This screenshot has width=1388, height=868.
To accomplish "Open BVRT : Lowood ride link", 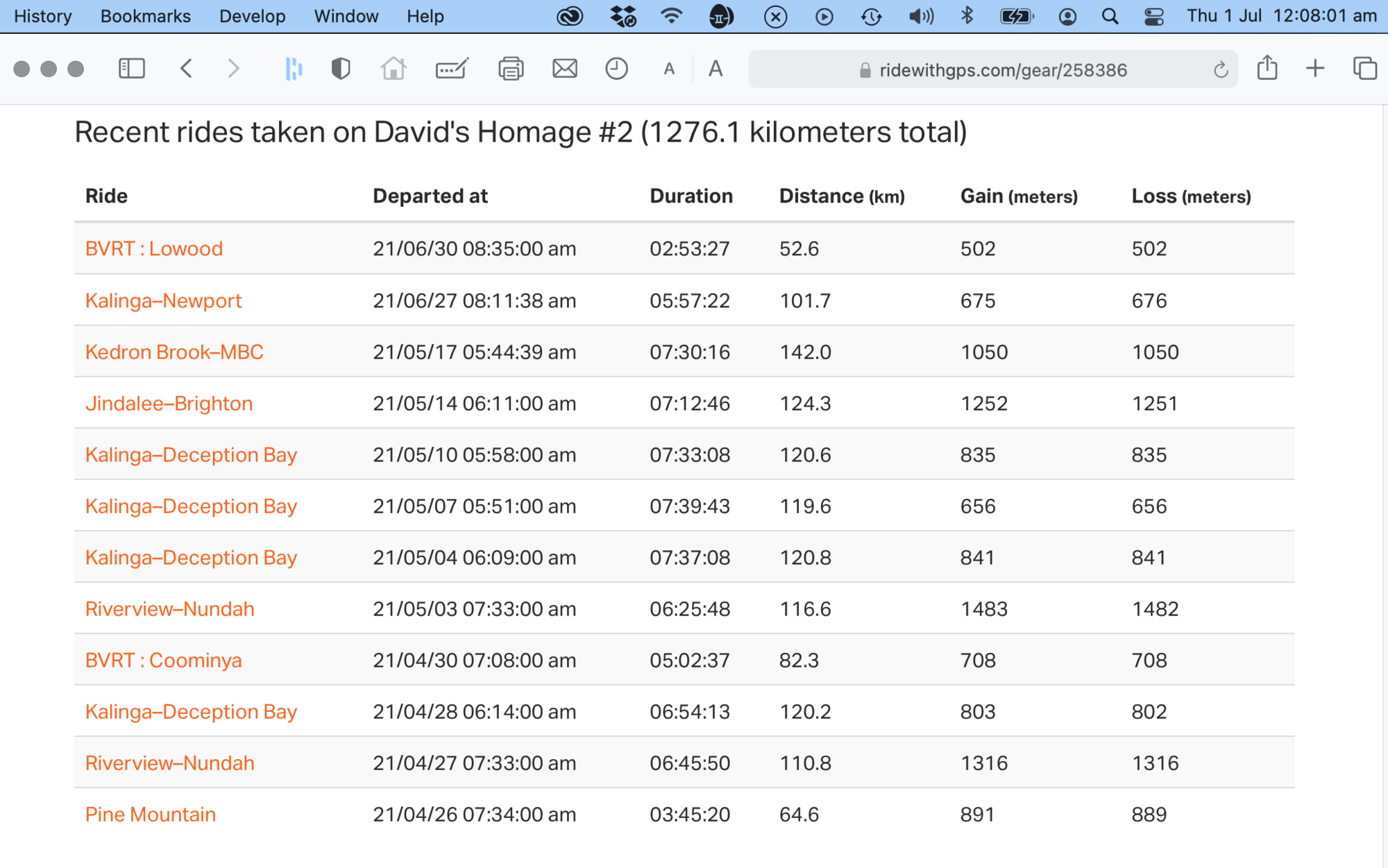I will coord(154,248).
